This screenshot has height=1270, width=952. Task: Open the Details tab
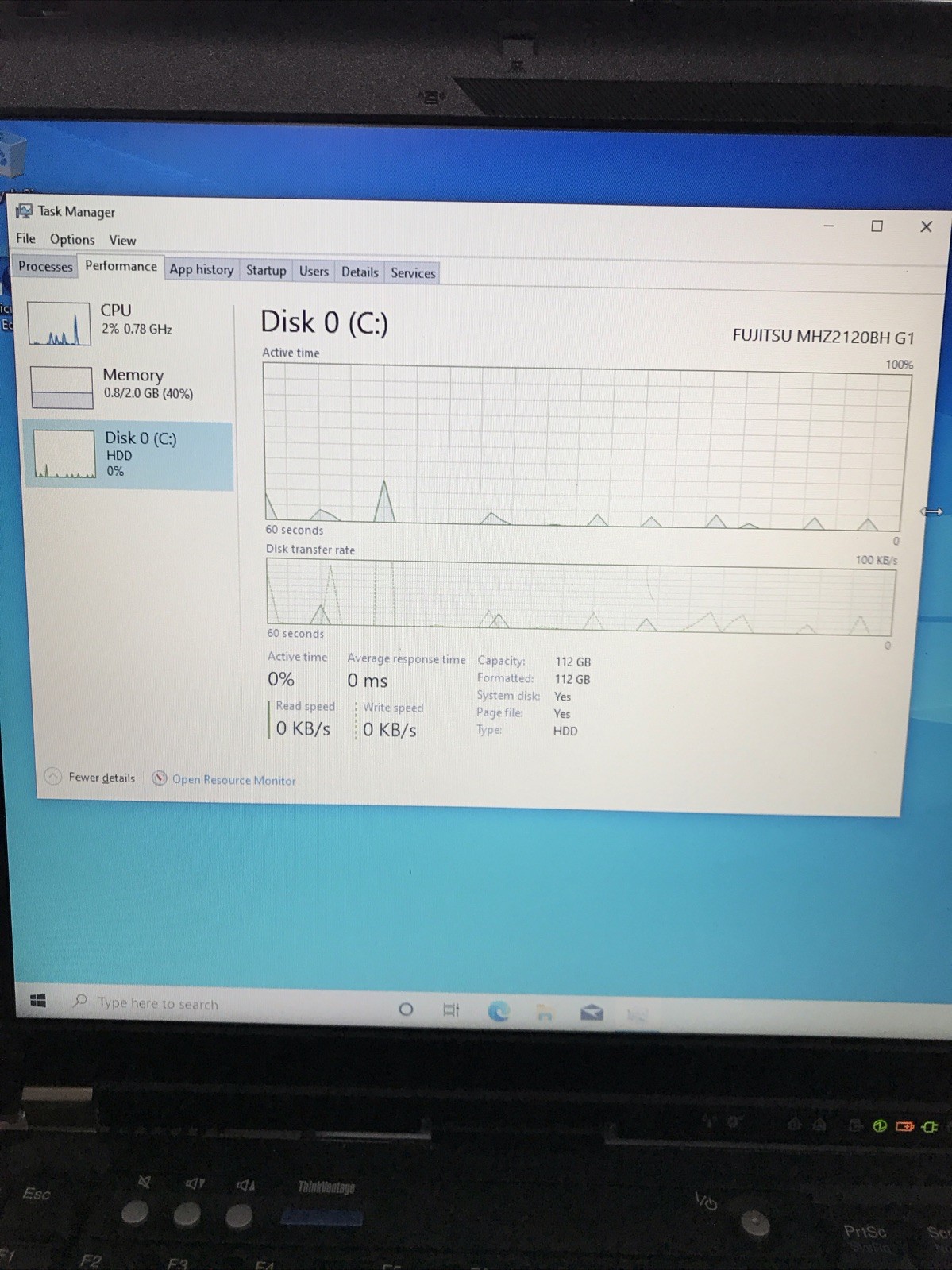coord(360,272)
